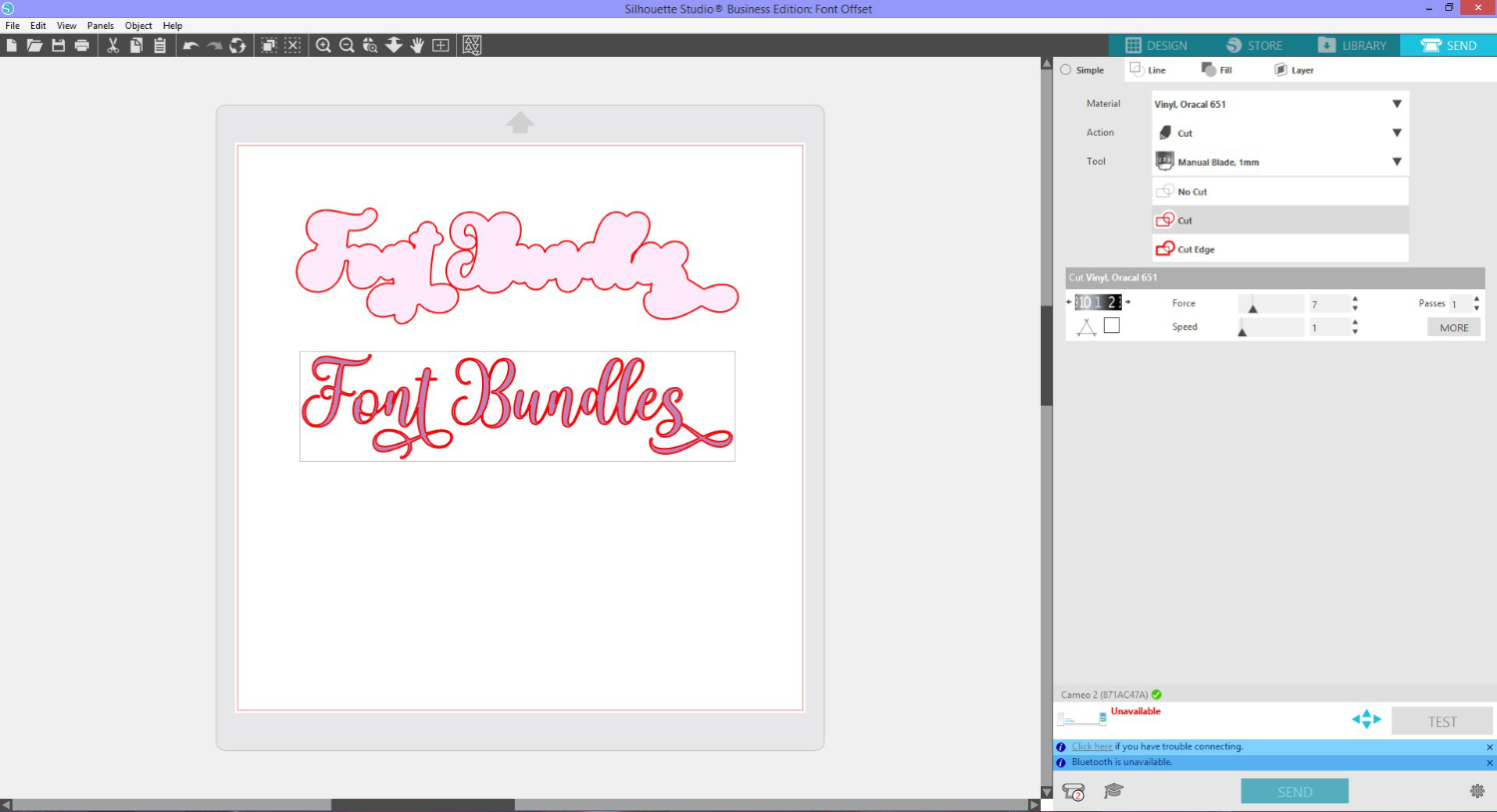Viewport: 1497px width, 812px height.
Task: Cut selection with the scissors icon
Action: click(113, 45)
